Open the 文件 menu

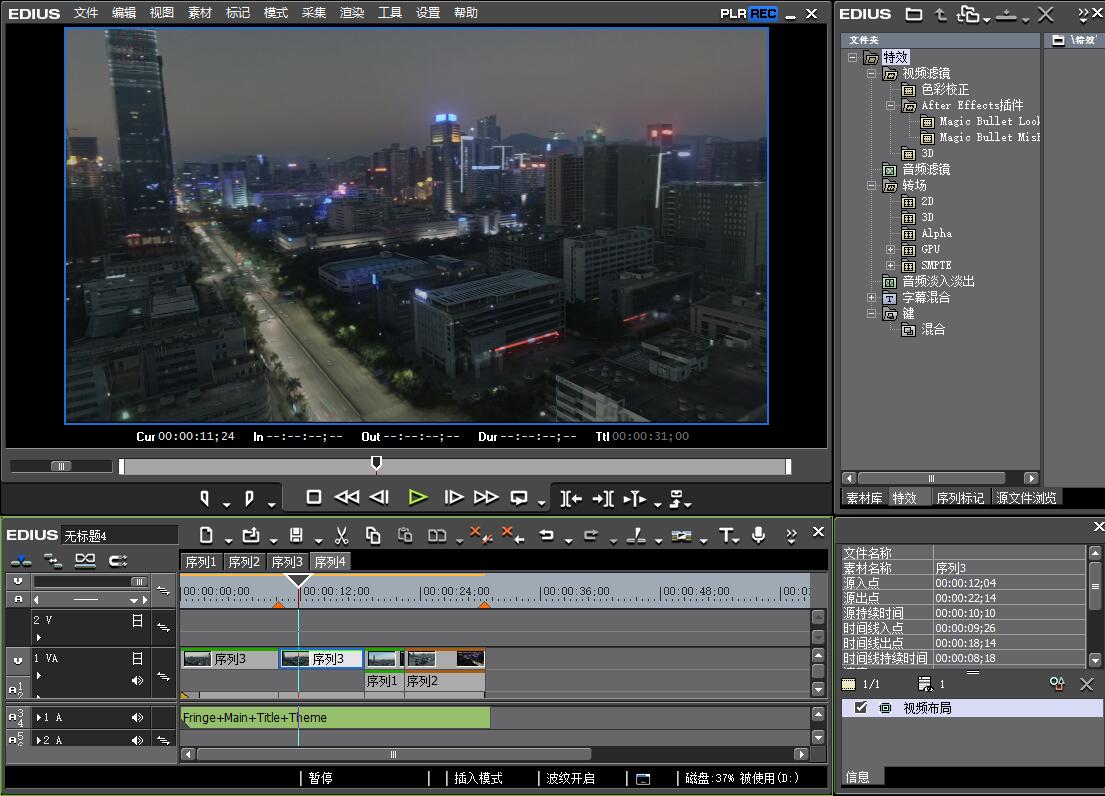[85, 13]
